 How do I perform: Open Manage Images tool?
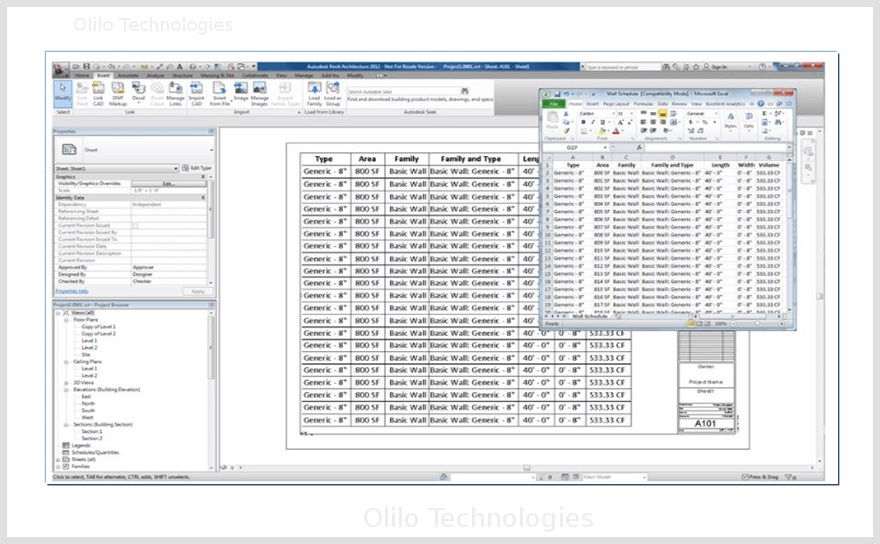coord(259,93)
